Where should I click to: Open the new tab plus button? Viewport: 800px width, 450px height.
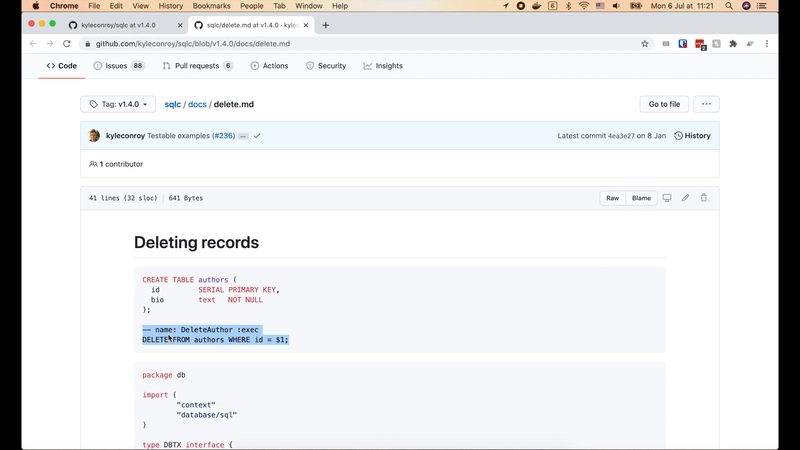[x=326, y=25]
